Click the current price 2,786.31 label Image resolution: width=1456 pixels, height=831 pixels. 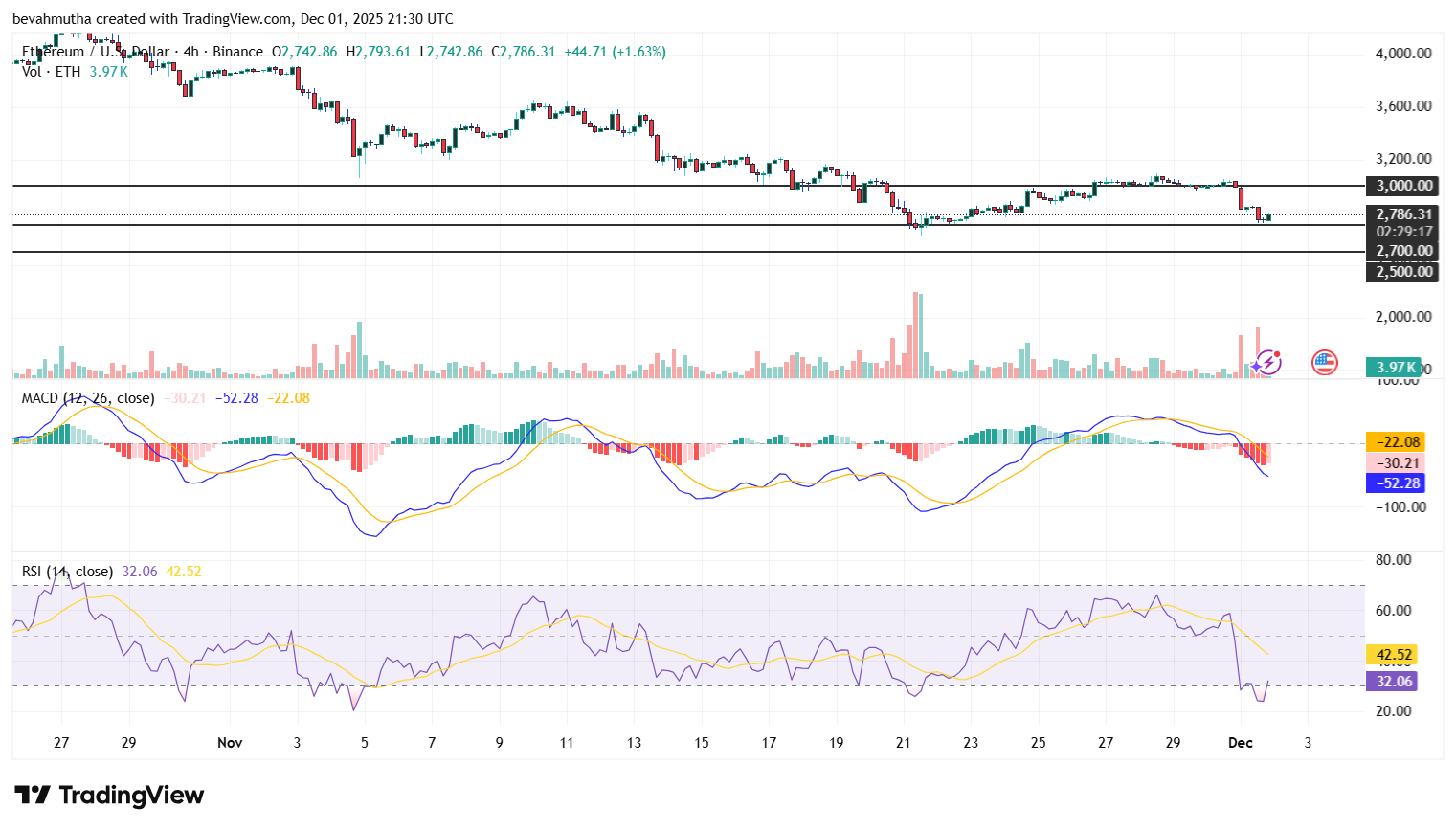pyautogui.click(x=1403, y=214)
